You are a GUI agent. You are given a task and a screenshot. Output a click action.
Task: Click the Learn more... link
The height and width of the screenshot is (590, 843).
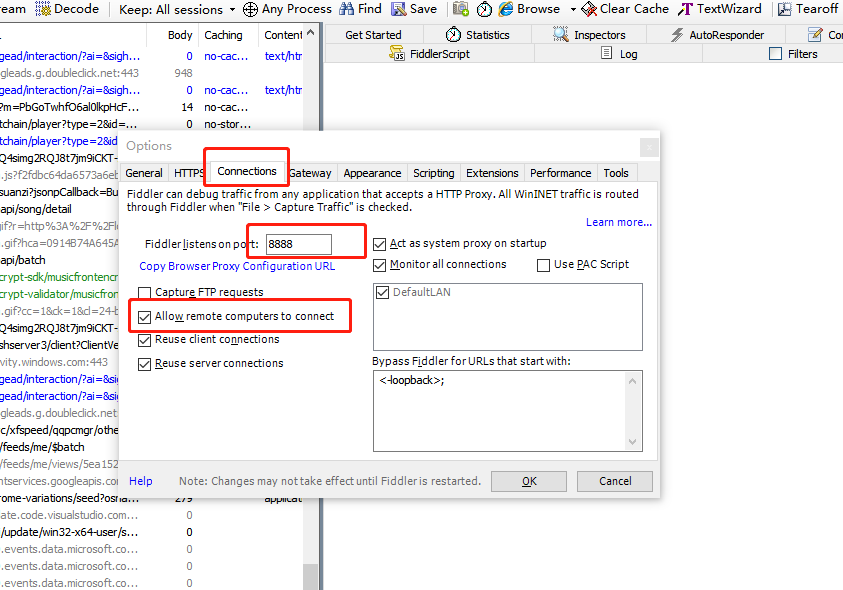pyautogui.click(x=619, y=222)
